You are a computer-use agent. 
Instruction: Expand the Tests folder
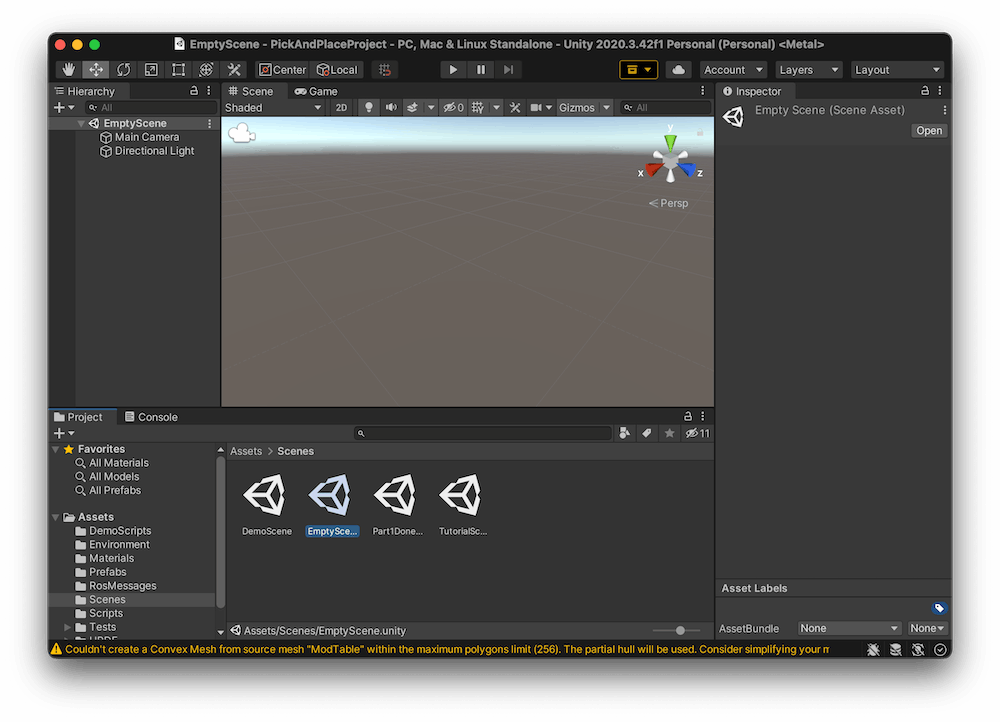point(68,627)
